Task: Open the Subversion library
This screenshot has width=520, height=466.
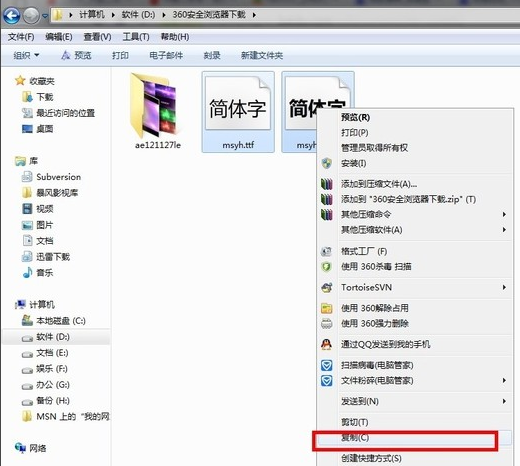Action: click(51, 177)
